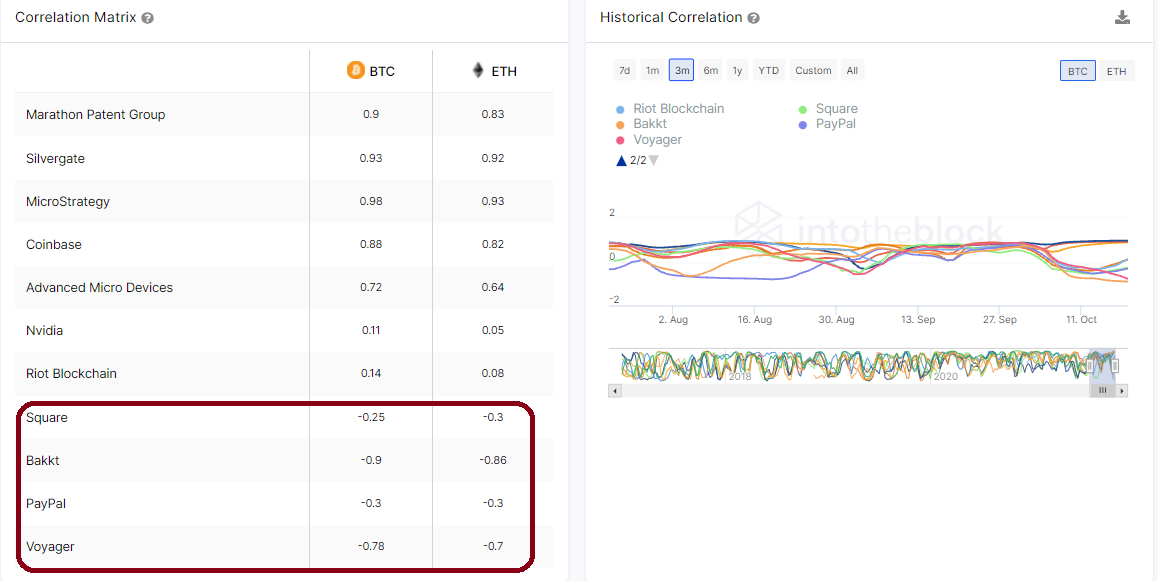The image size is (1158, 581).
Task: Click MicroStrategy BTC value 0.98
Action: tap(371, 202)
